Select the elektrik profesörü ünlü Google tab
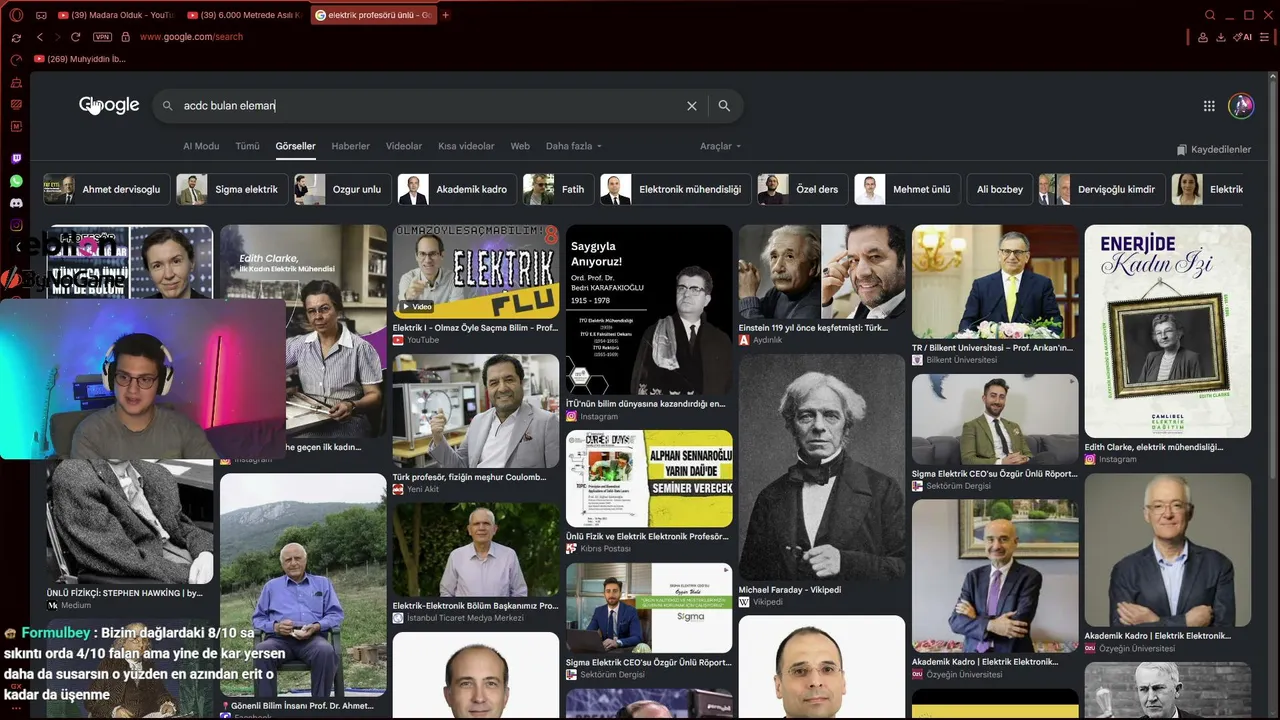 click(372, 15)
